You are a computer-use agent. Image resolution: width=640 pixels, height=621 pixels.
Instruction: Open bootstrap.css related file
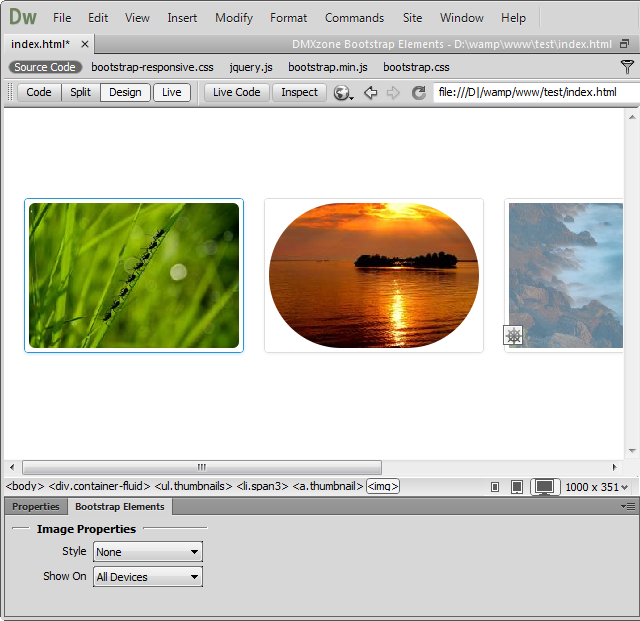[416, 67]
